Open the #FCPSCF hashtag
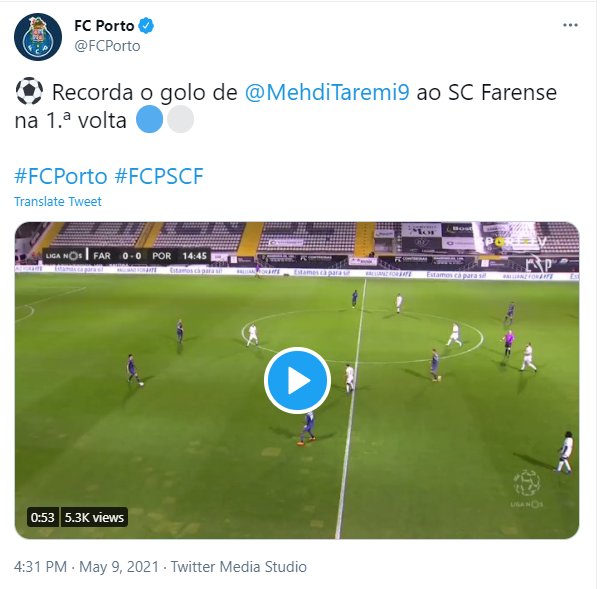 pos(159,176)
